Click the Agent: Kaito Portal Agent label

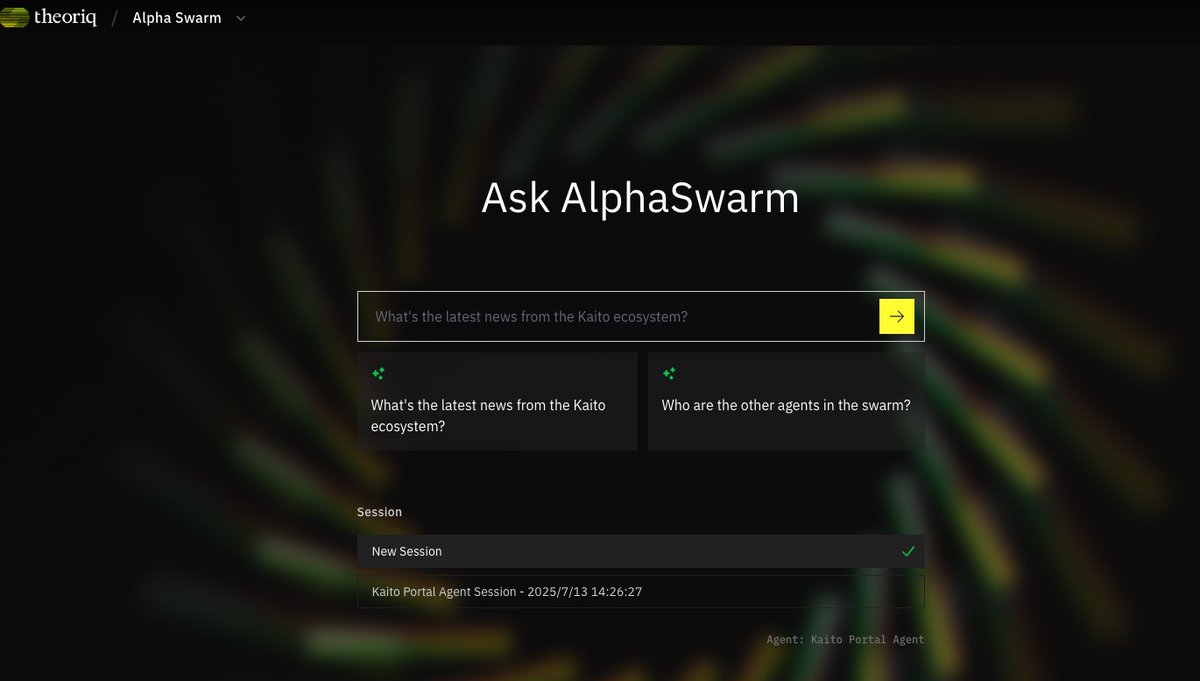(x=845, y=639)
